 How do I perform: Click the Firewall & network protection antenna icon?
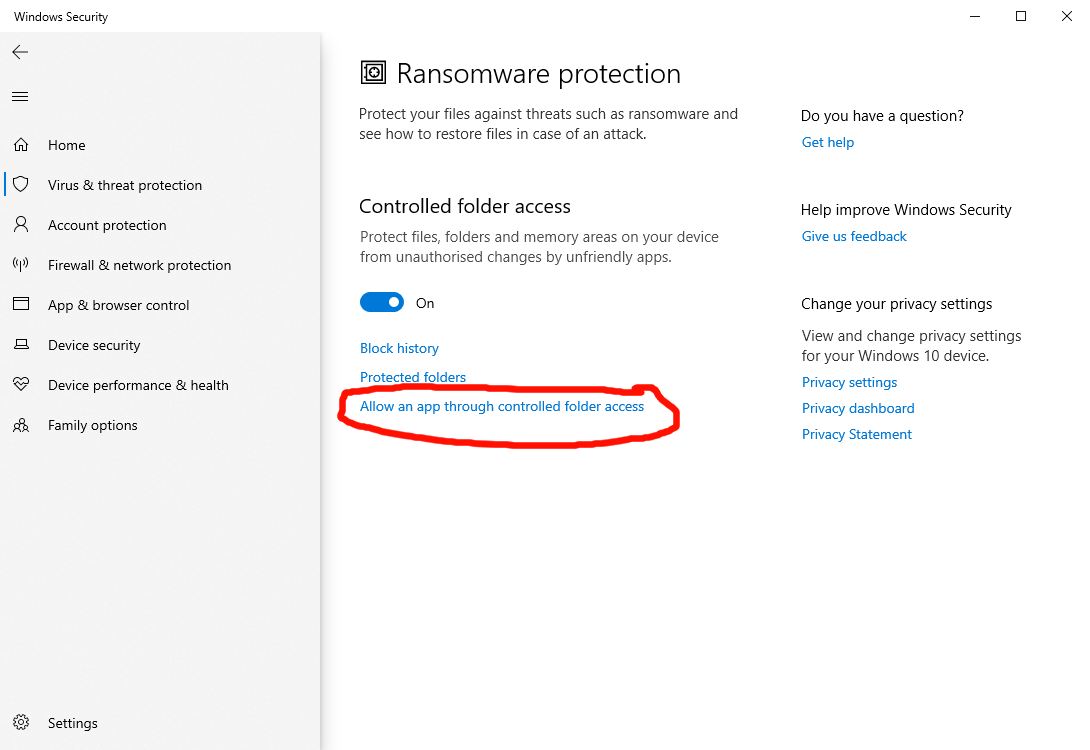[21, 265]
